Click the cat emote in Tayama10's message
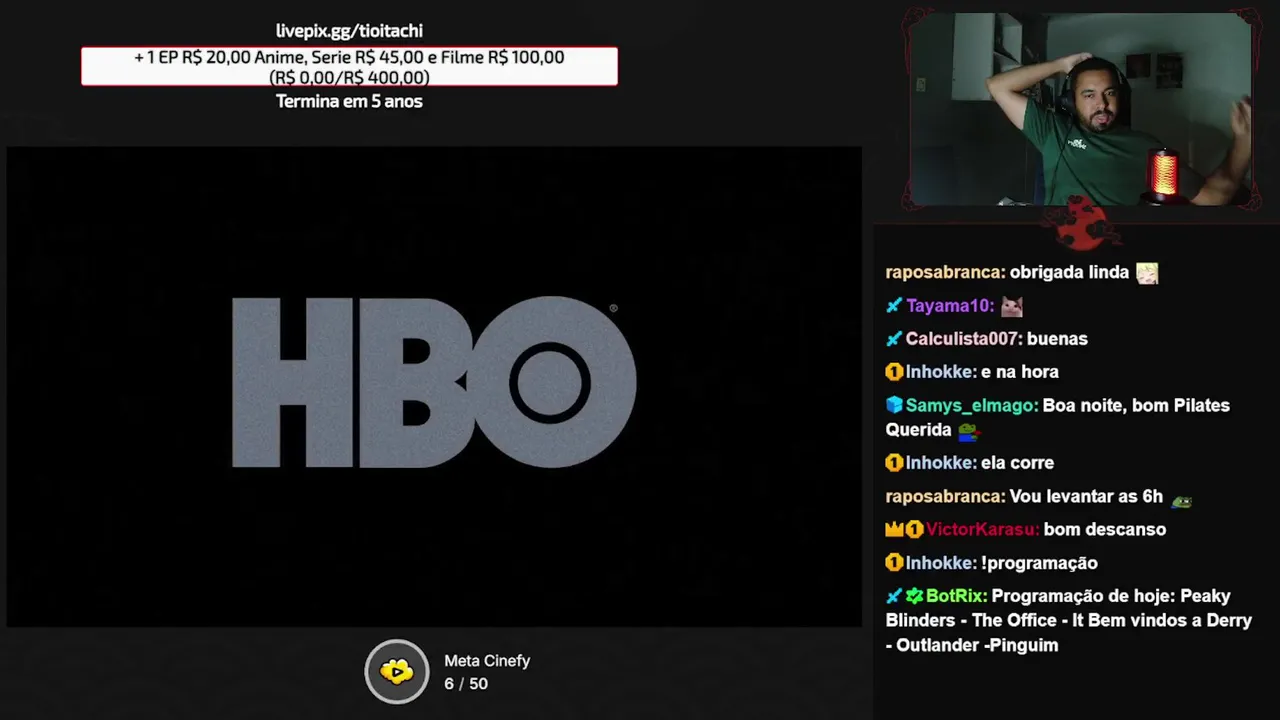Screen dimensions: 1280x720 [1012, 306]
